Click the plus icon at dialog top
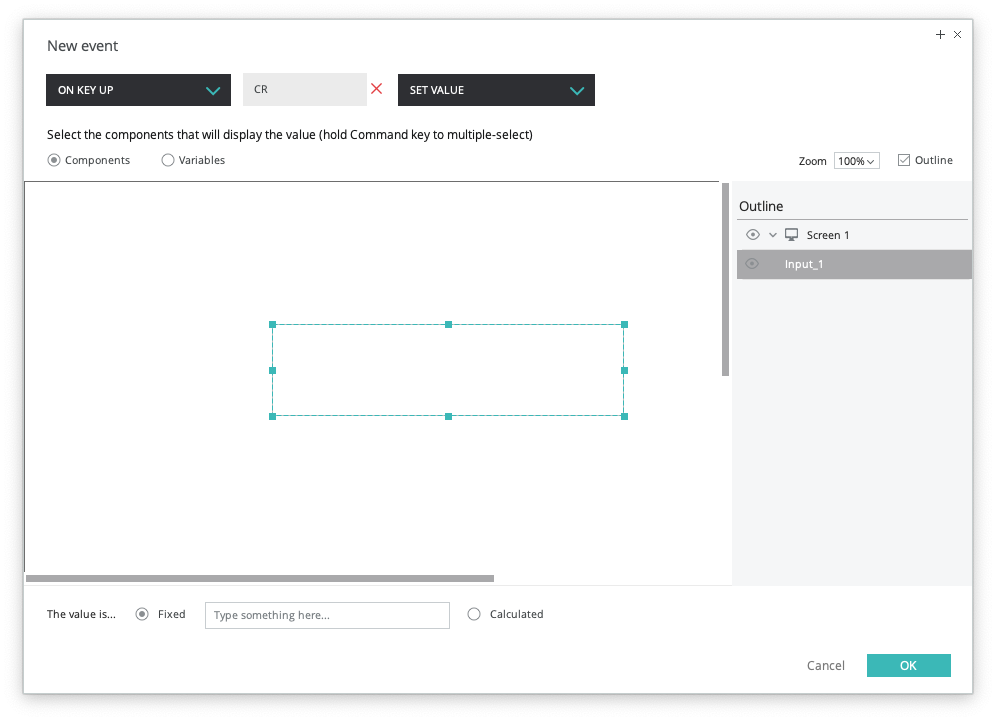996x721 pixels. click(940, 34)
